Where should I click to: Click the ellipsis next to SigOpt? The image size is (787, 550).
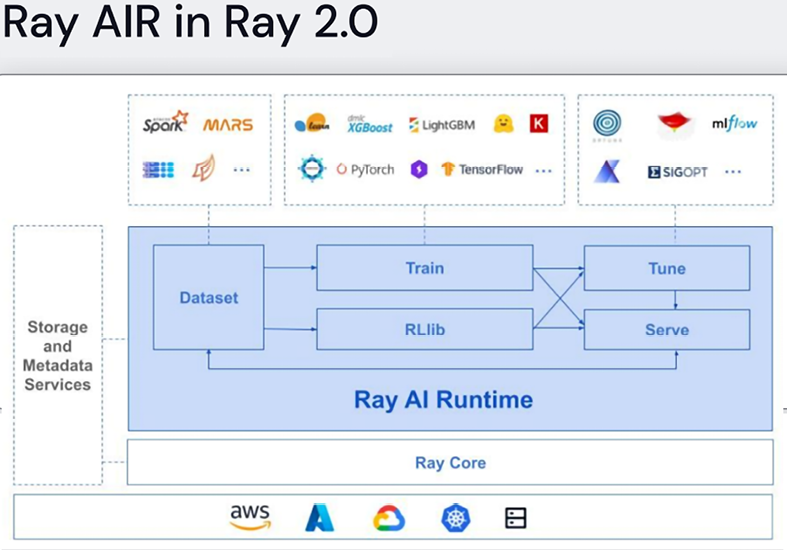coord(733,172)
